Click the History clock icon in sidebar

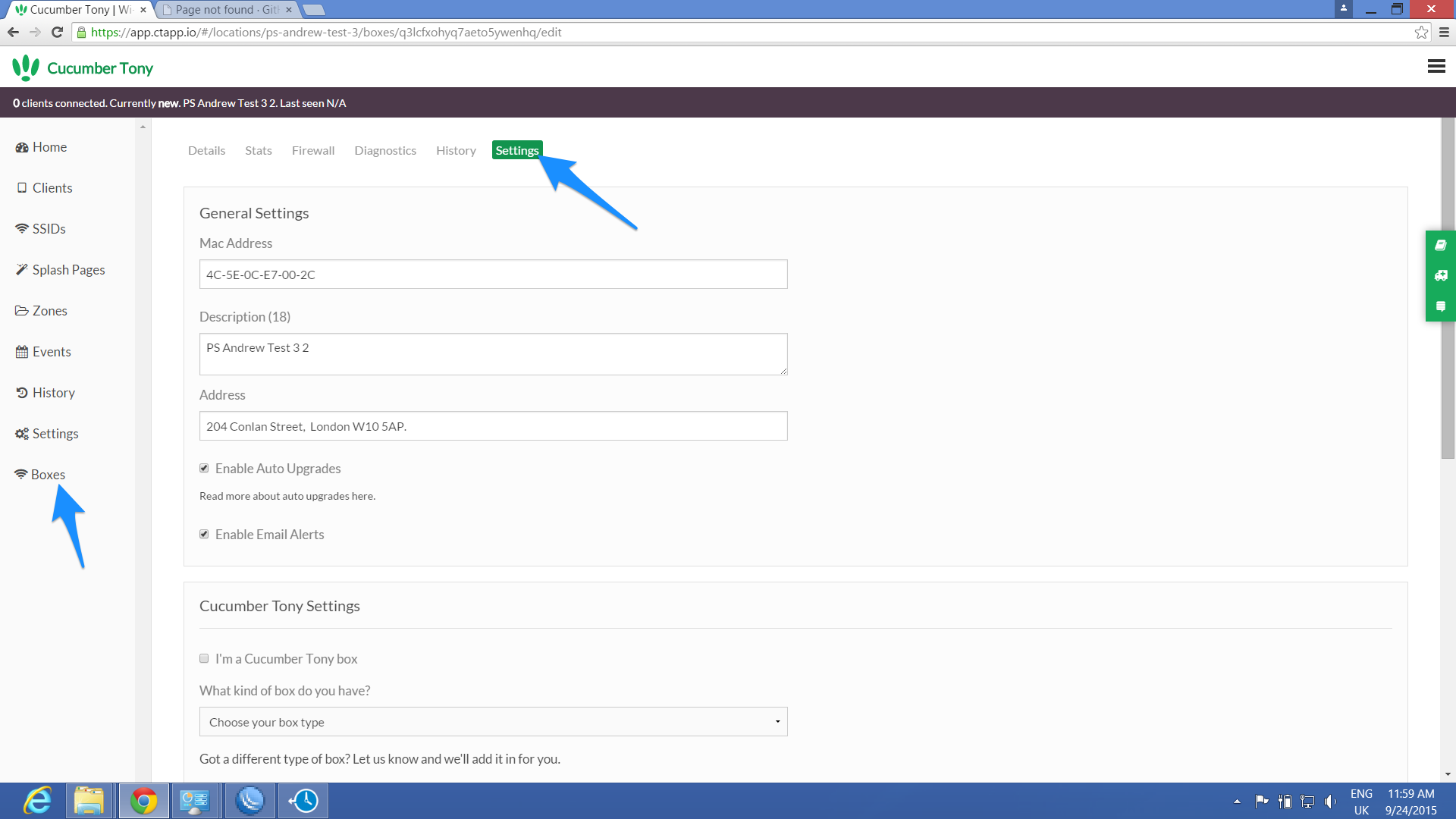tap(22, 393)
